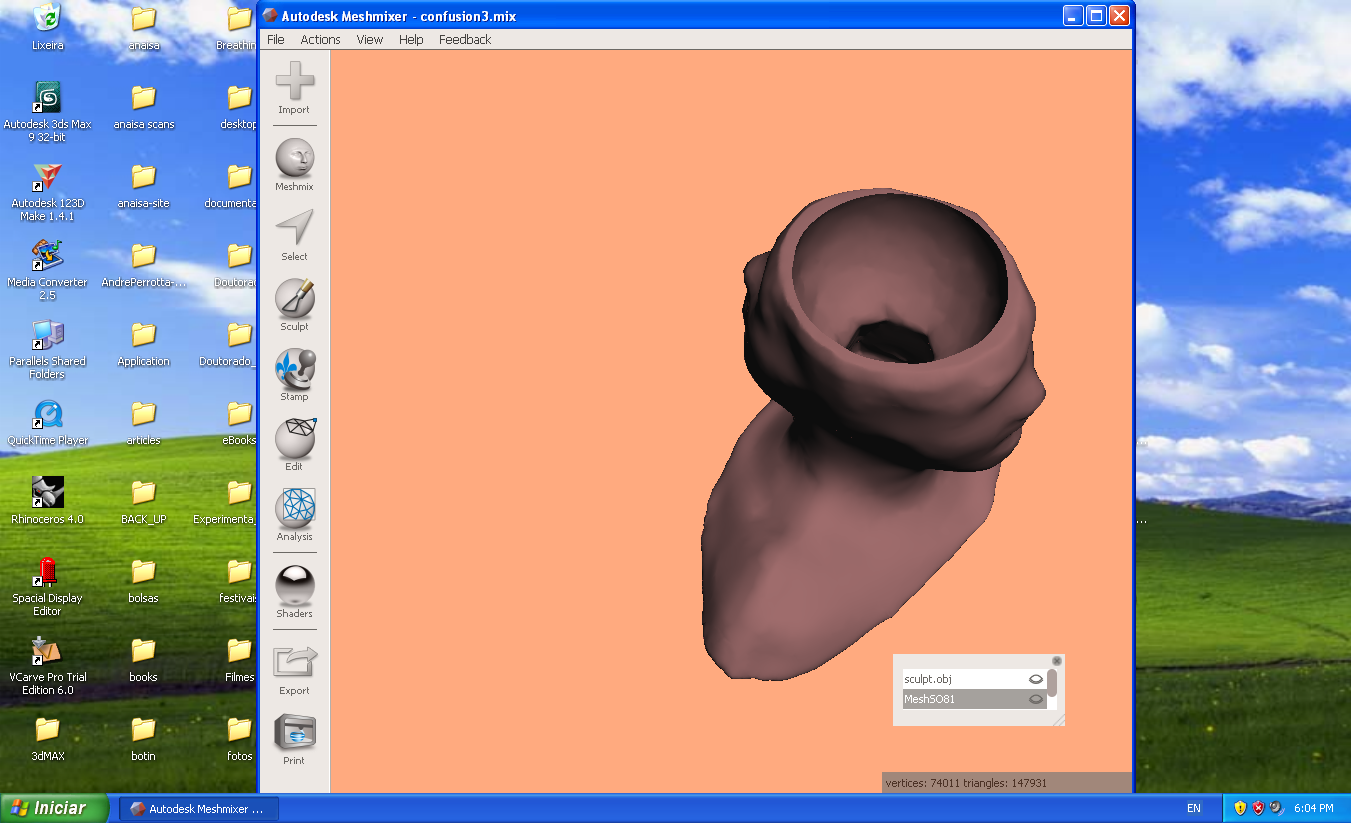Select Media Converter 2.5 desktop shortcut
Screen dimensions: 1351x823
coord(47,270)
